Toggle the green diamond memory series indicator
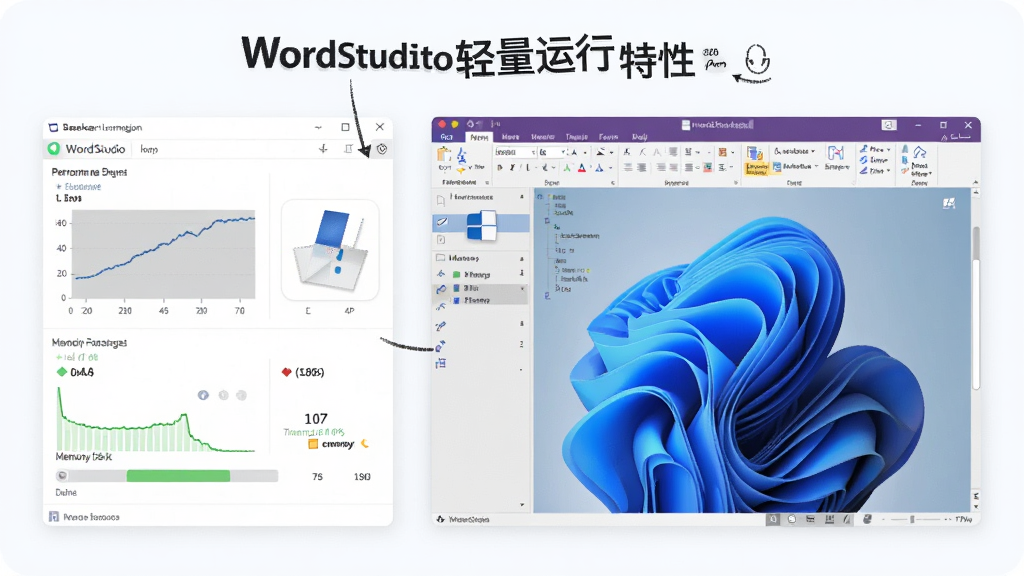The height and width of the screenshot is (576, 1024). click(x=62, y=372)
